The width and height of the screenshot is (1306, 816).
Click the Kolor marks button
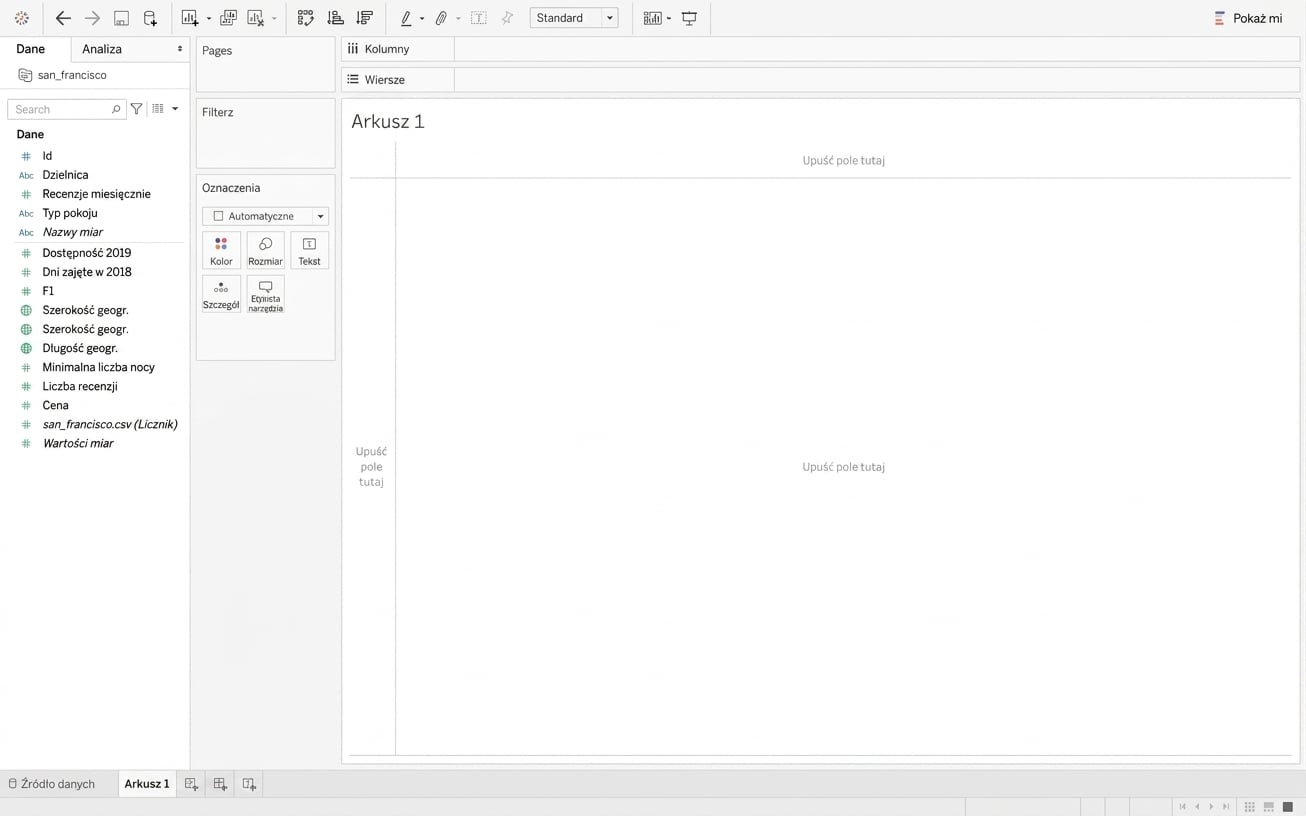coord(221,250)
